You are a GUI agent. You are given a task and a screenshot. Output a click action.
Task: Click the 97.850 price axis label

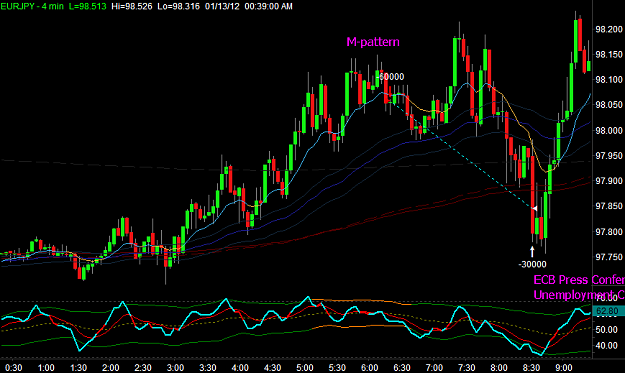pos(609,206)
